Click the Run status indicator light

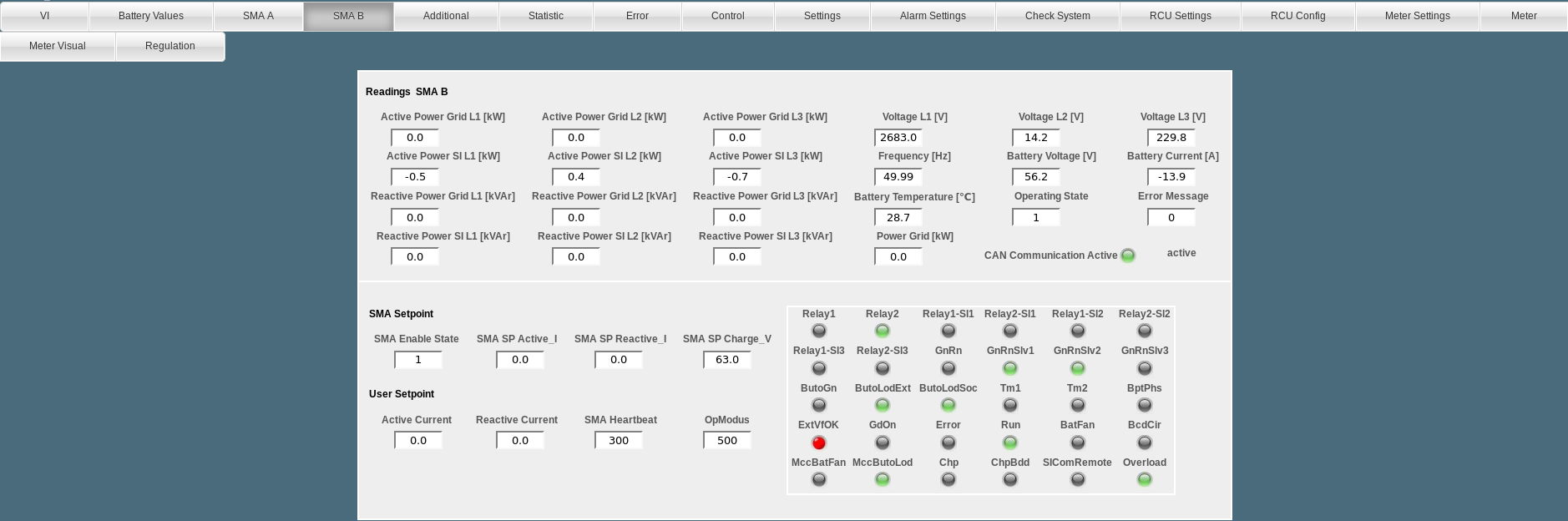(x=1010, y=443)
